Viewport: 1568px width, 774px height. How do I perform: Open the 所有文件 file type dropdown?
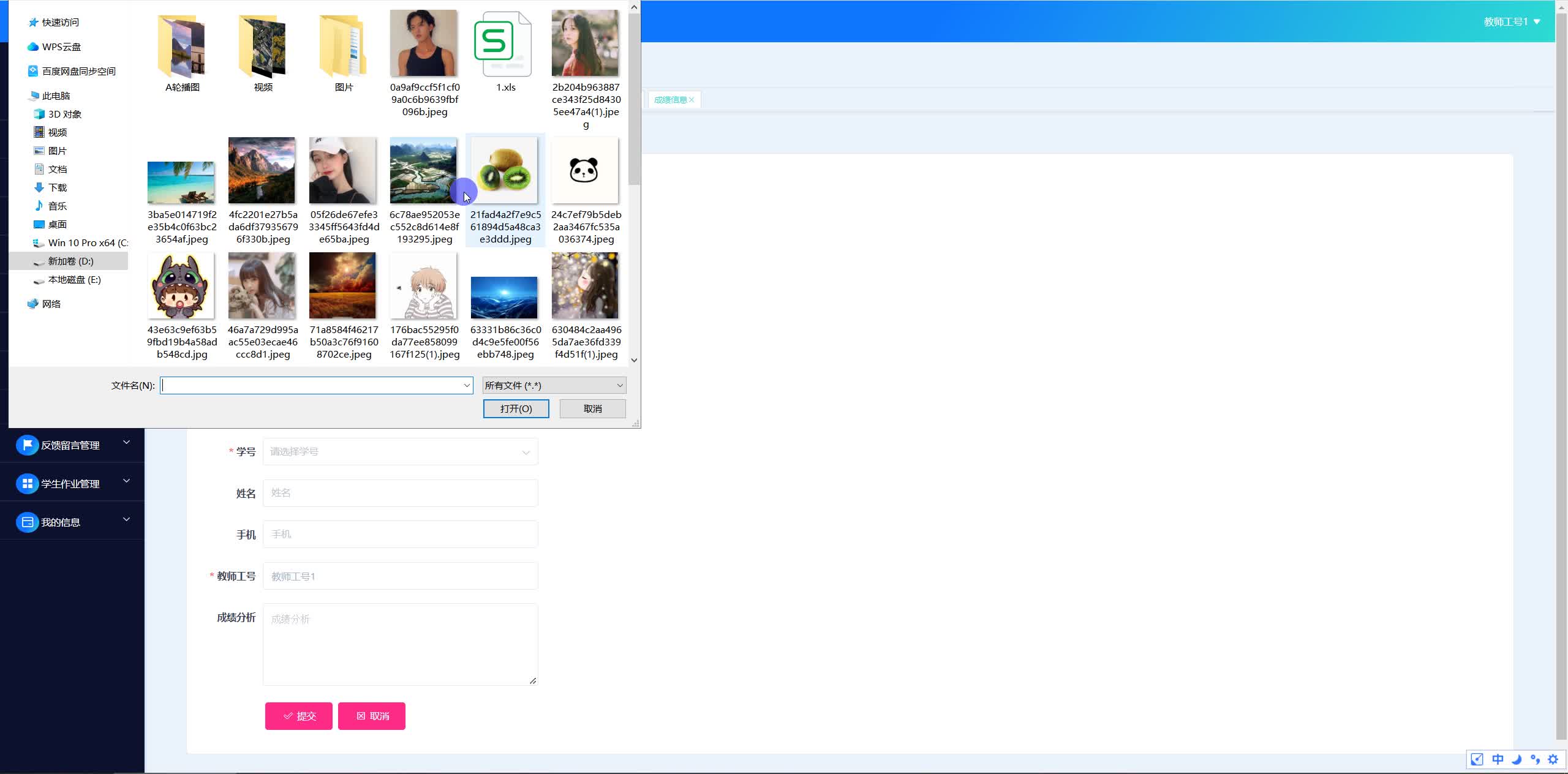click(x=554, y=385)
